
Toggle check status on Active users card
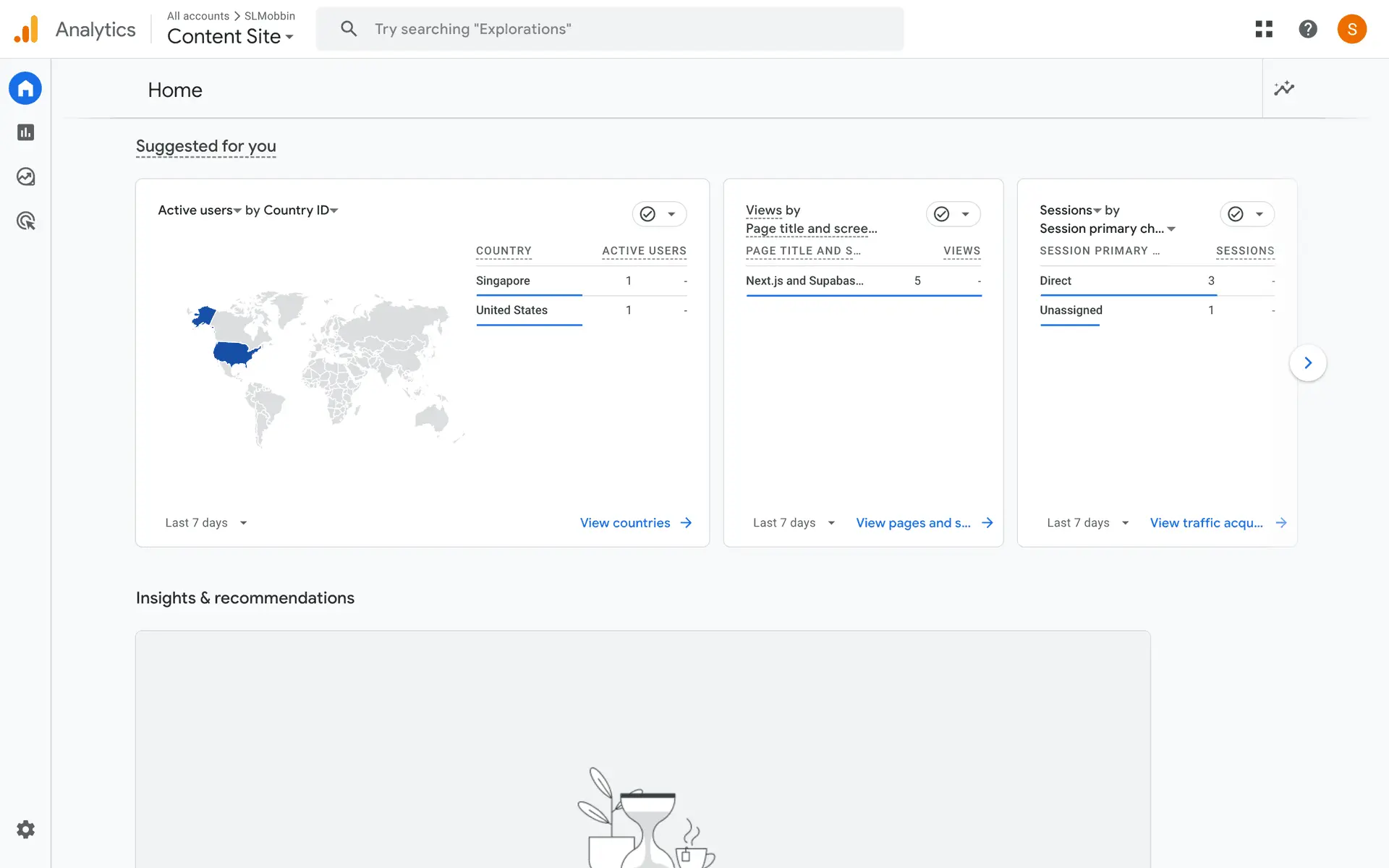648,214
